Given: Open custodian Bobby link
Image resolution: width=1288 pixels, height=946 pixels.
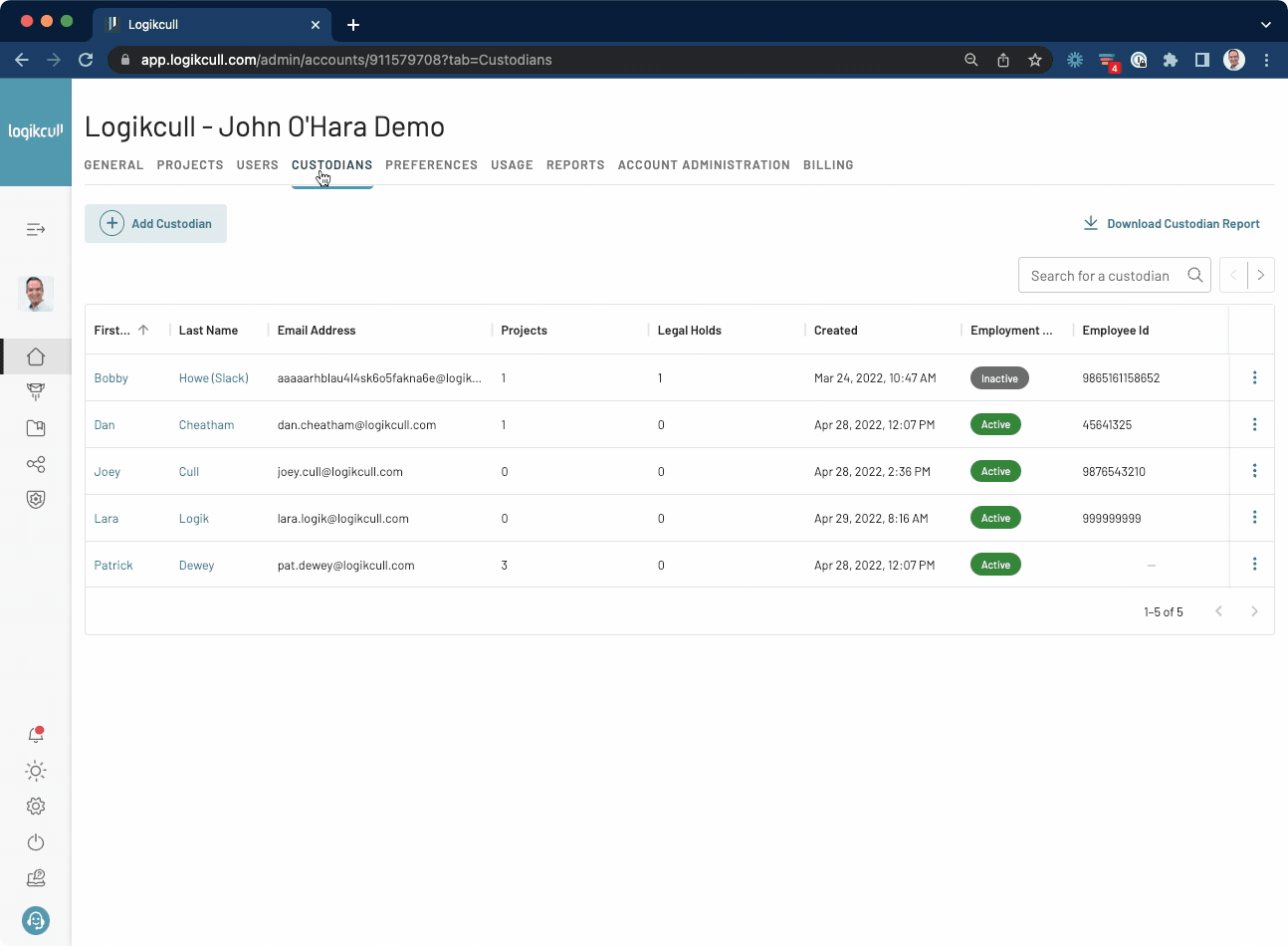Looking at the screenshot, I should point(111,378).
